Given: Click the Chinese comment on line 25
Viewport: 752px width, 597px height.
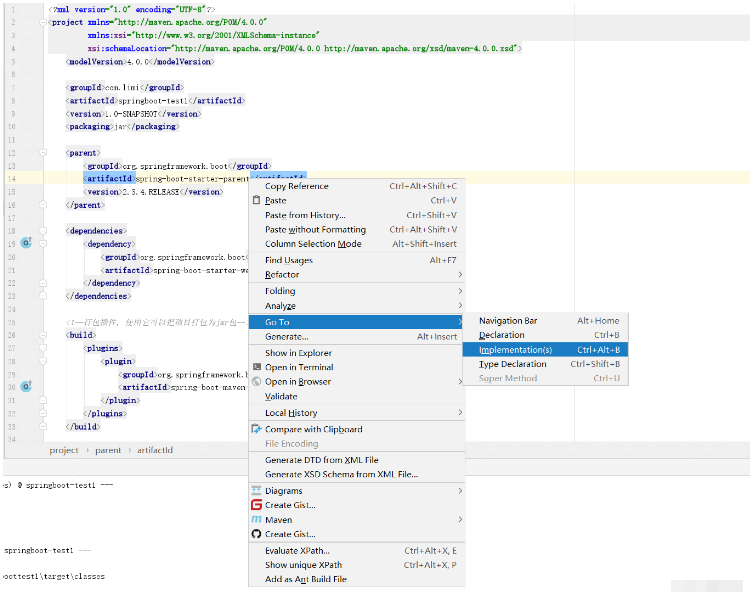Looking at the screenshot, I should (158, 322).
